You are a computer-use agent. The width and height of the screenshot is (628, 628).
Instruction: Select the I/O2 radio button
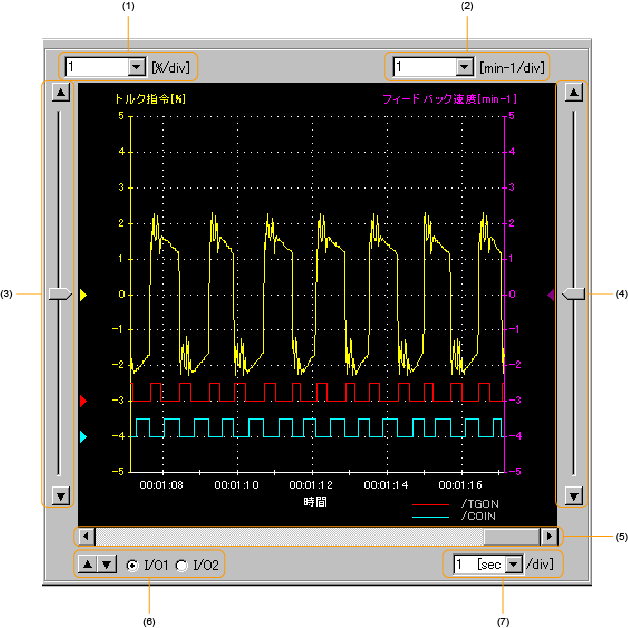tap(182, 566)
